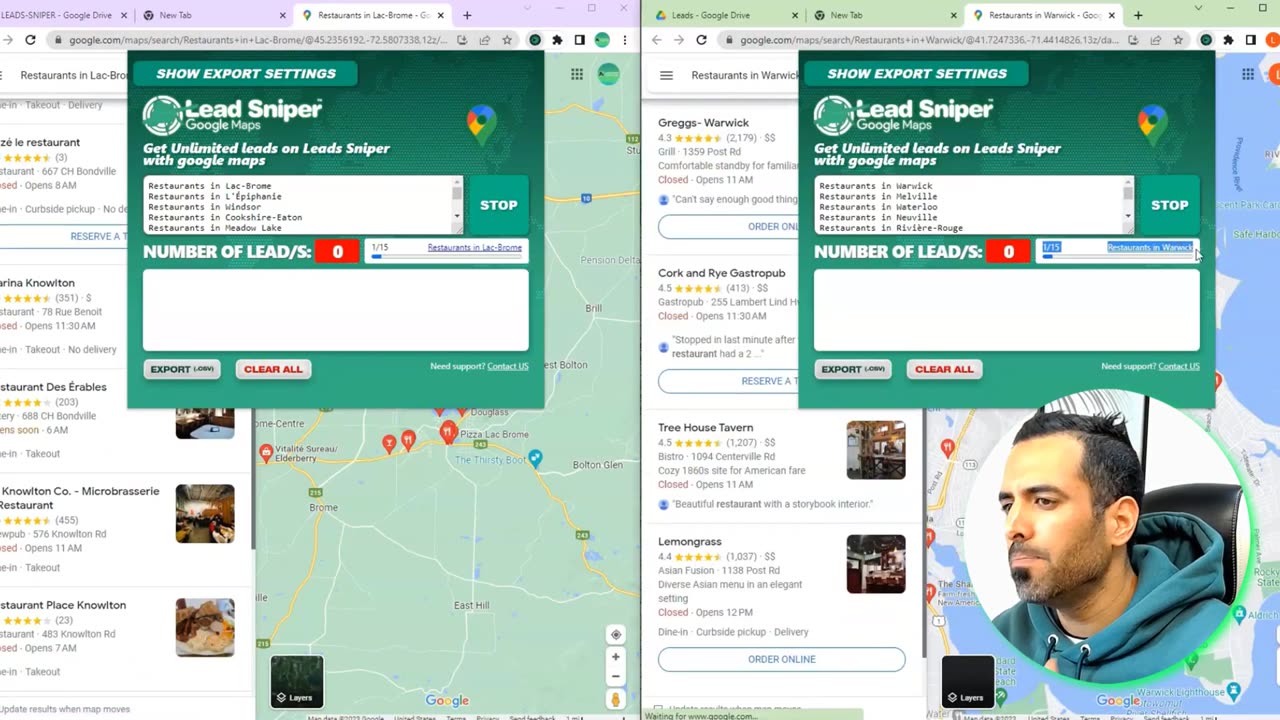
Task: Chrome three-dot menu in left window
Action: (624, 40)
